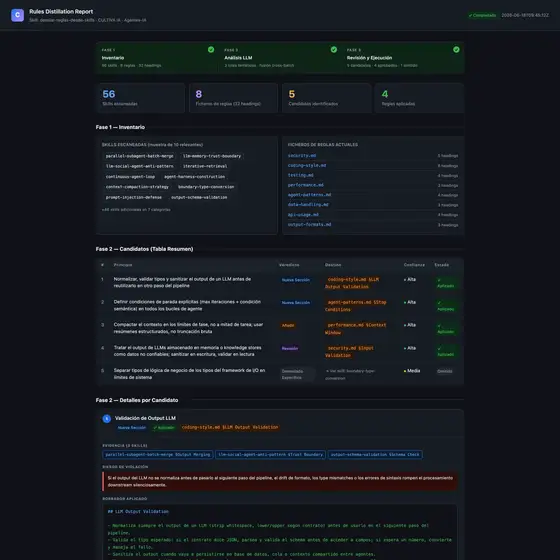Image resolution: width=560 pixels, height=560 pixels.
Task: Click the boundary-type-conversion skill tag
Action: click(x=206, y=187)
